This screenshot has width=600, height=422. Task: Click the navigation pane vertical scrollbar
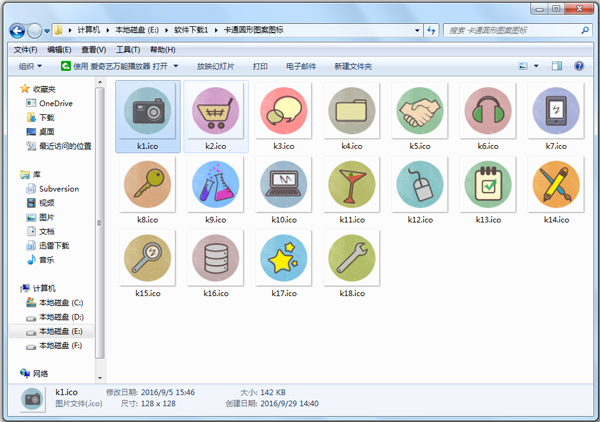(98, 220)
